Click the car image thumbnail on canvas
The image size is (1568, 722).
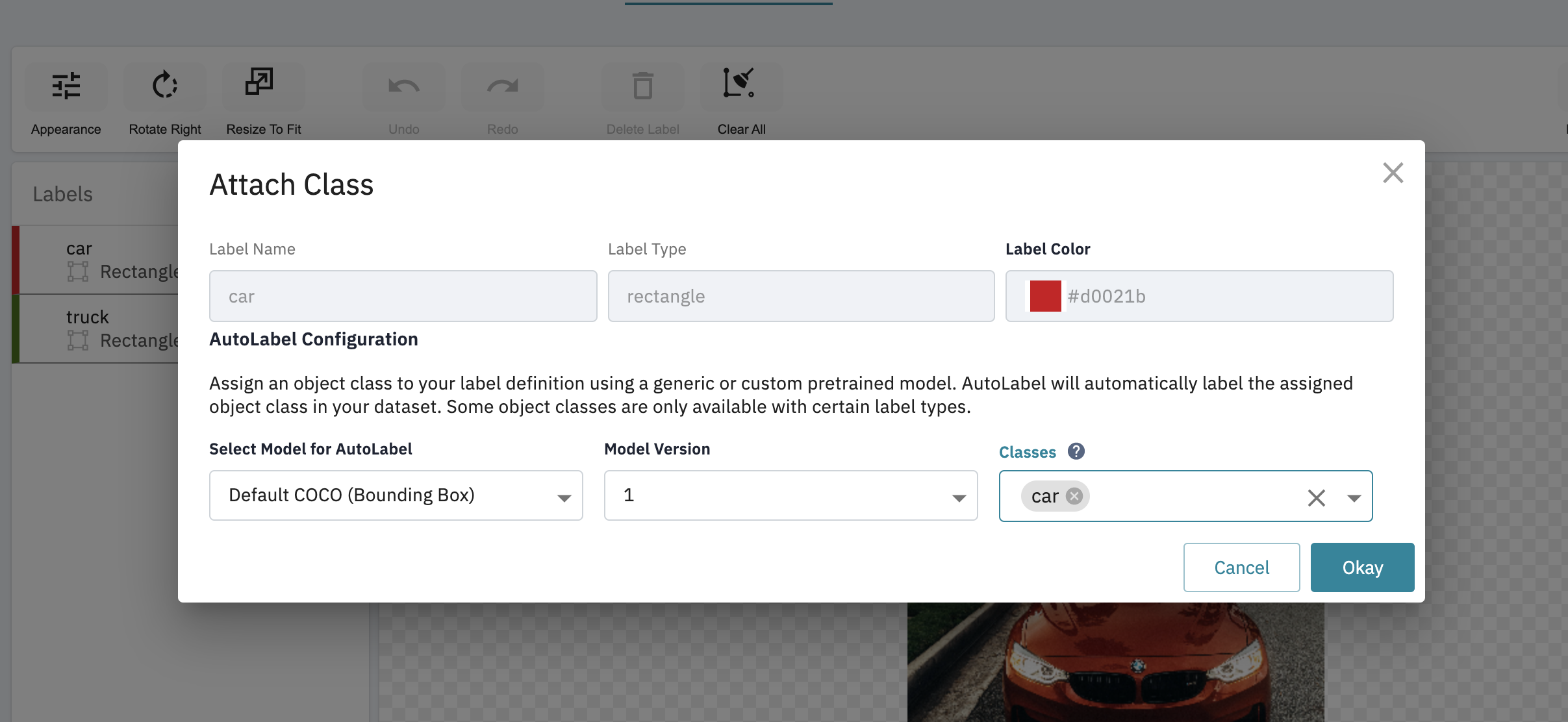coord(1115,662)
